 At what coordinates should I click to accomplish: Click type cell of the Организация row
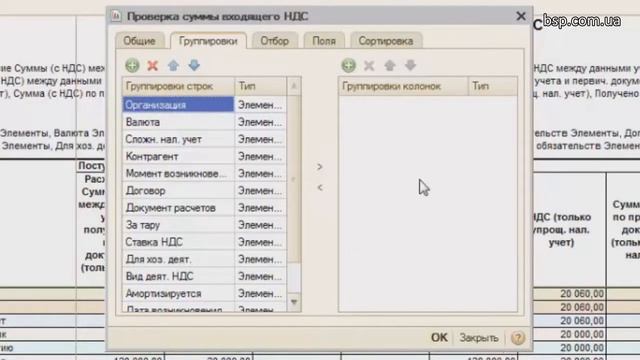click(261, 105)
